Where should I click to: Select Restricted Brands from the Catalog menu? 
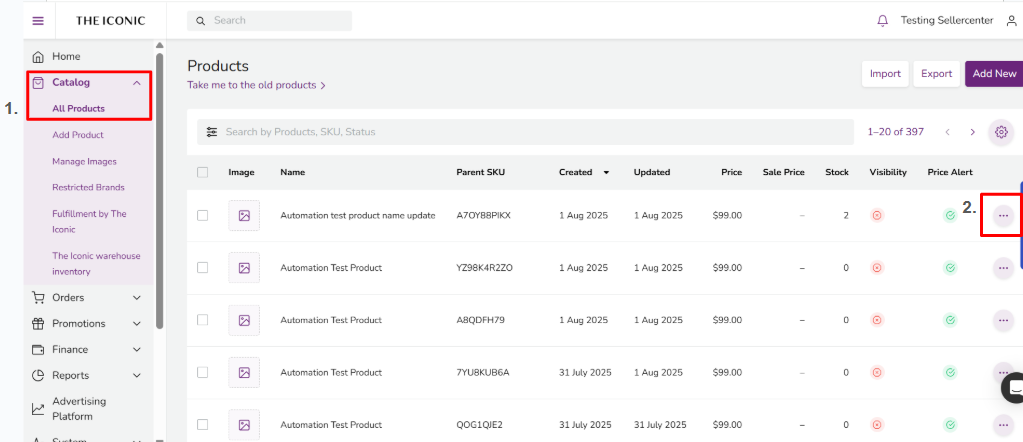(x=88, y=187)
